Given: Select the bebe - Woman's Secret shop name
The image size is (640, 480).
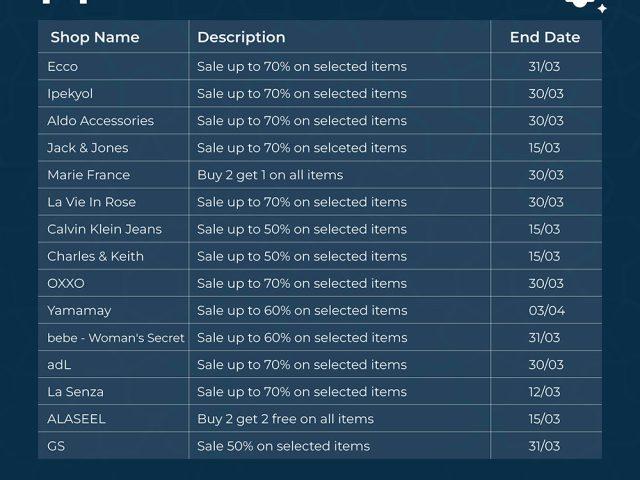Looking at the screenshot, I should pyautogui.click(x=116, y=338).
